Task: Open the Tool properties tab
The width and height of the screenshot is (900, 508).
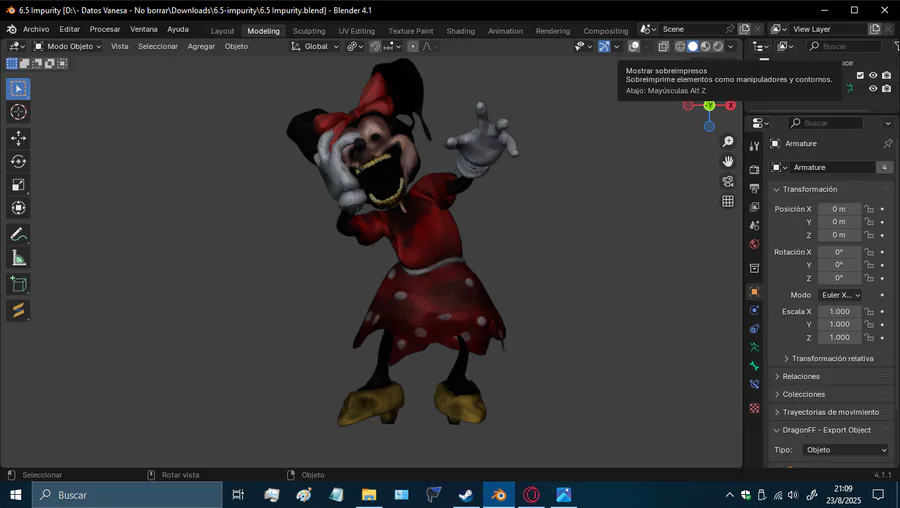Action: tap(754, 146)
